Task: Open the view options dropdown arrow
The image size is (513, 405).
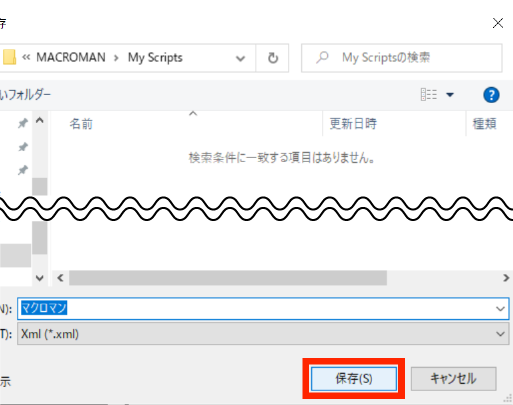Action: pyautogui.click(x=450, y=95)
